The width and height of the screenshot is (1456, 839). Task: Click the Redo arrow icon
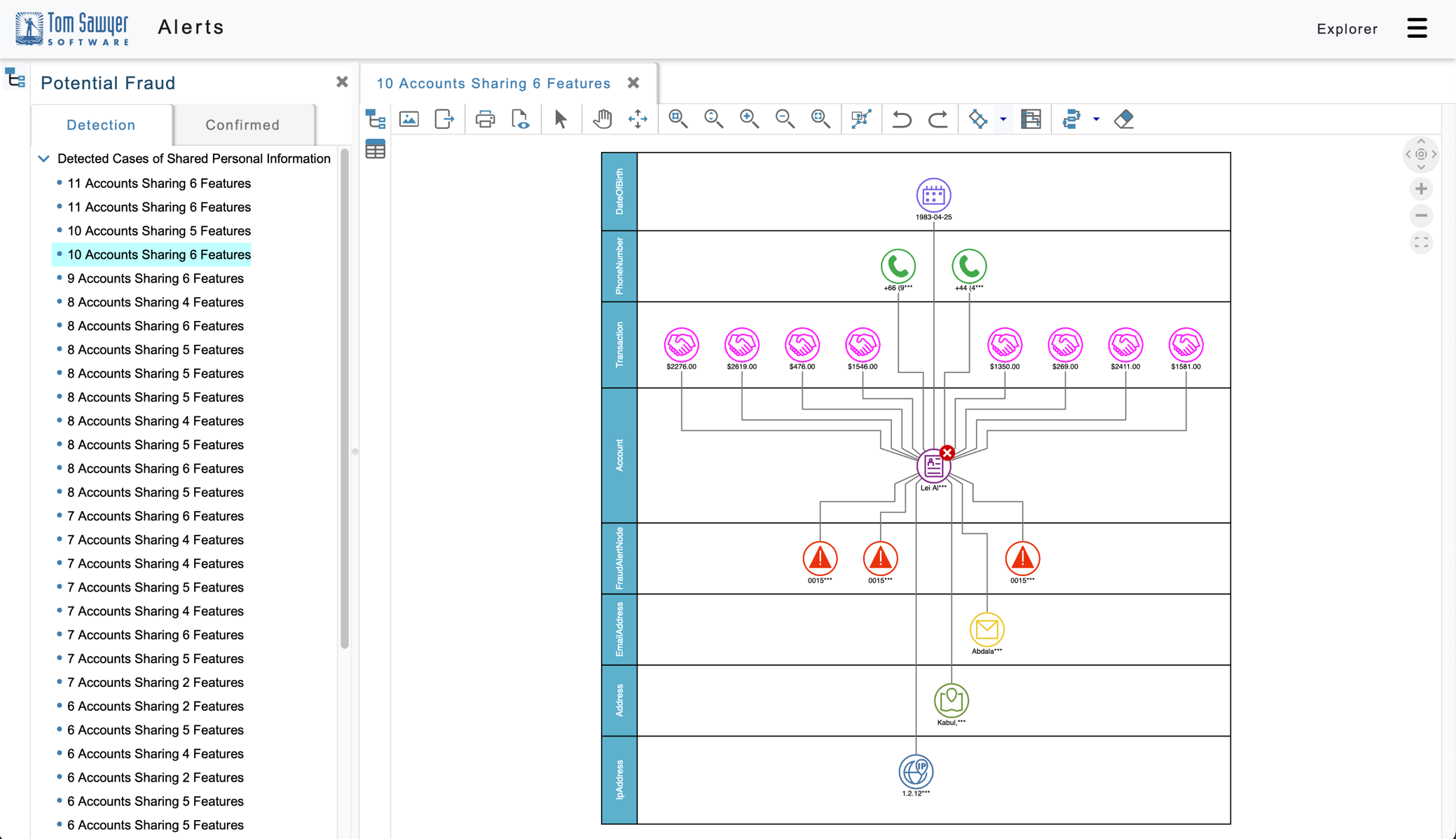(938, 119)
